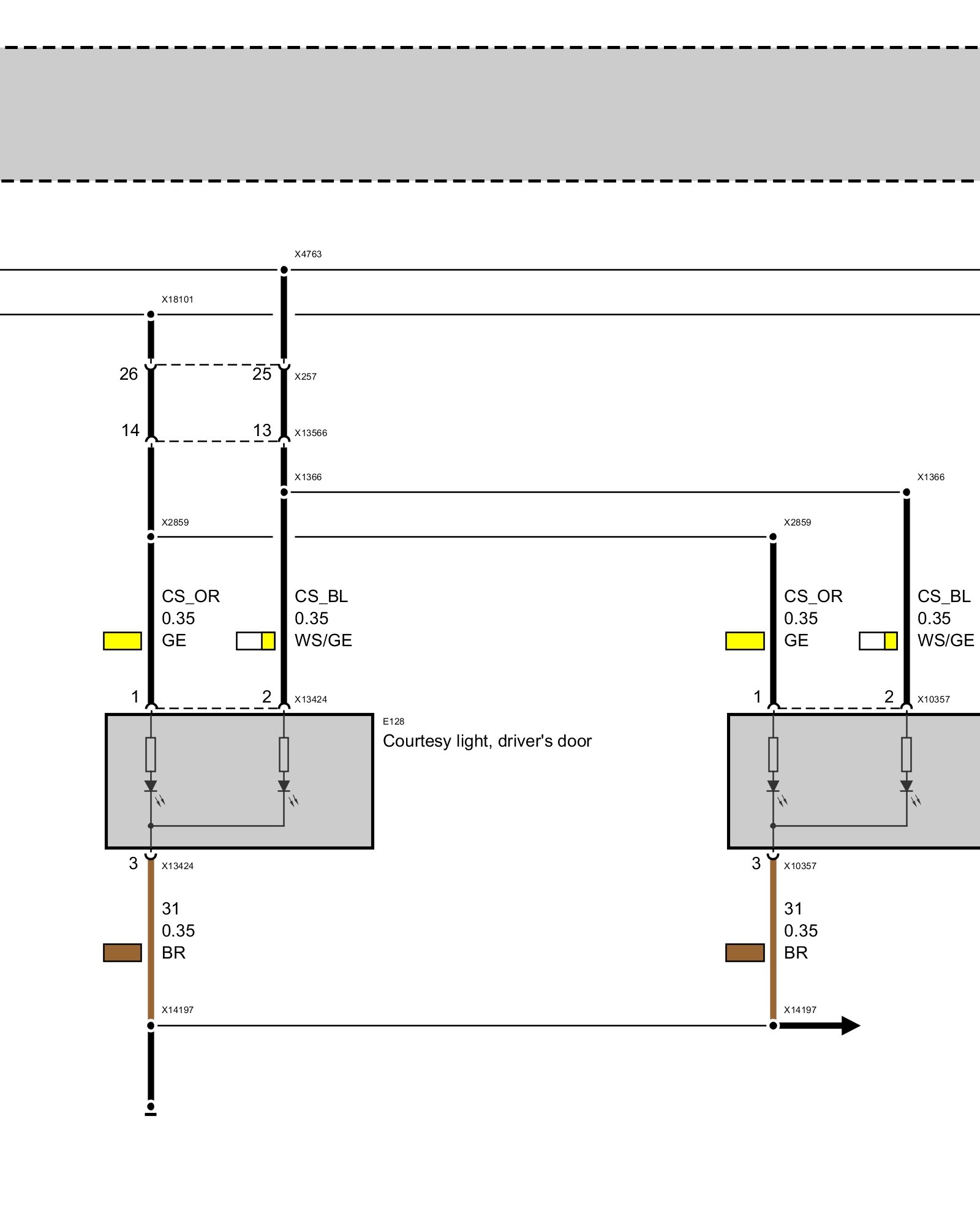The height and width of the screenshot is (1225, 980).
Task: Click the left X1366 splice label
Action: click(x=307, y=477)
